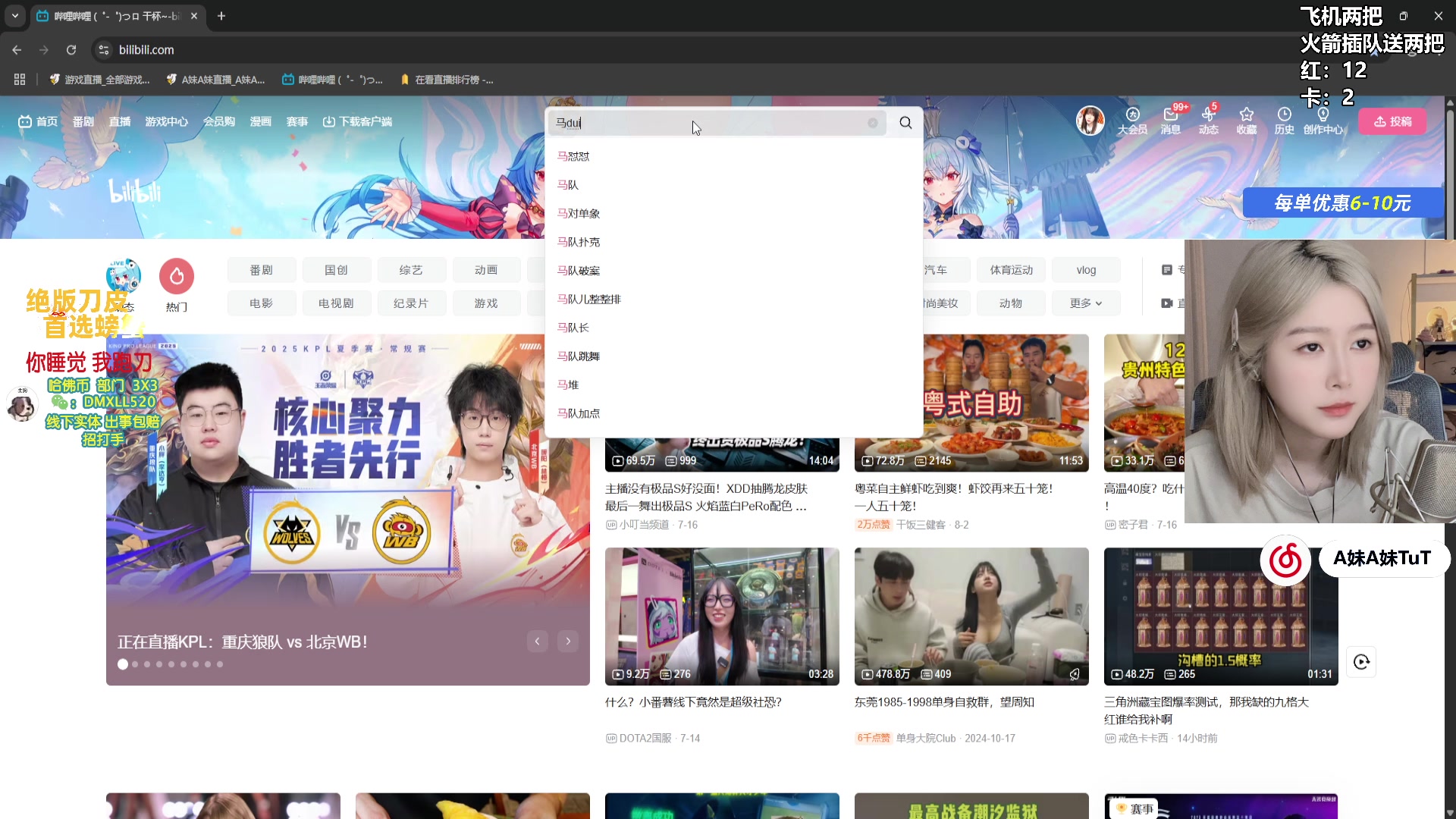This screenshot has height=819, width=1456.
Task: Expand the 更多 categories dropdown
Action: coord(1086,303)
